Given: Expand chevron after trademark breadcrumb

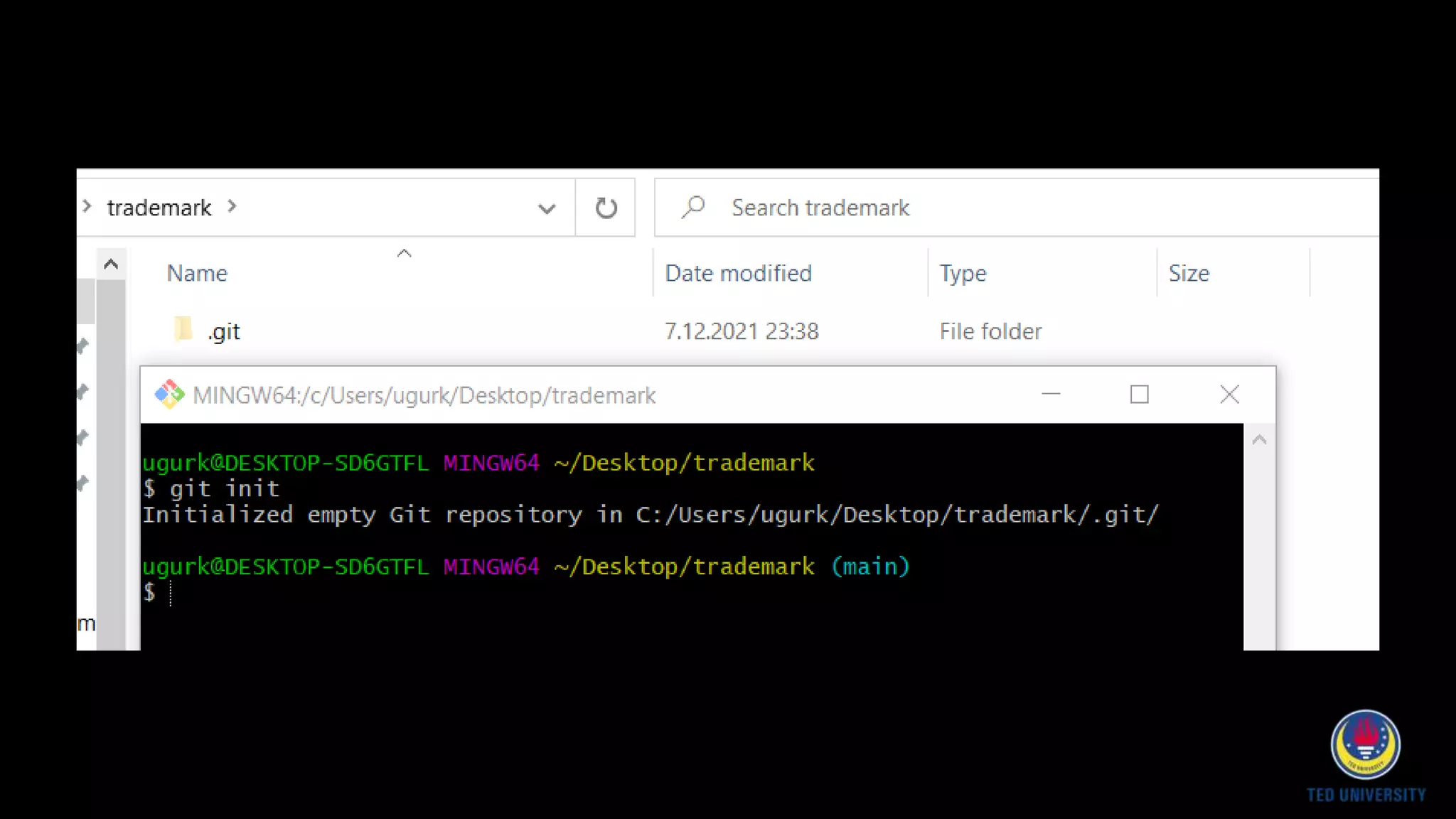Looking at the screenshot, I should (232, 207).
